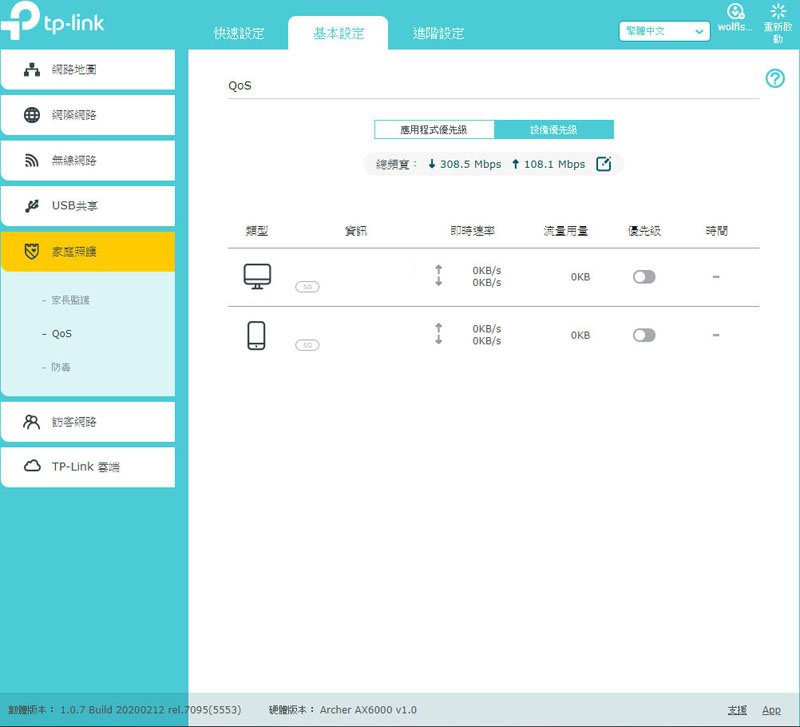Open the App link in footer
Image resolution: width=800 pixels, height=727 pixels.
click(771, 710)
